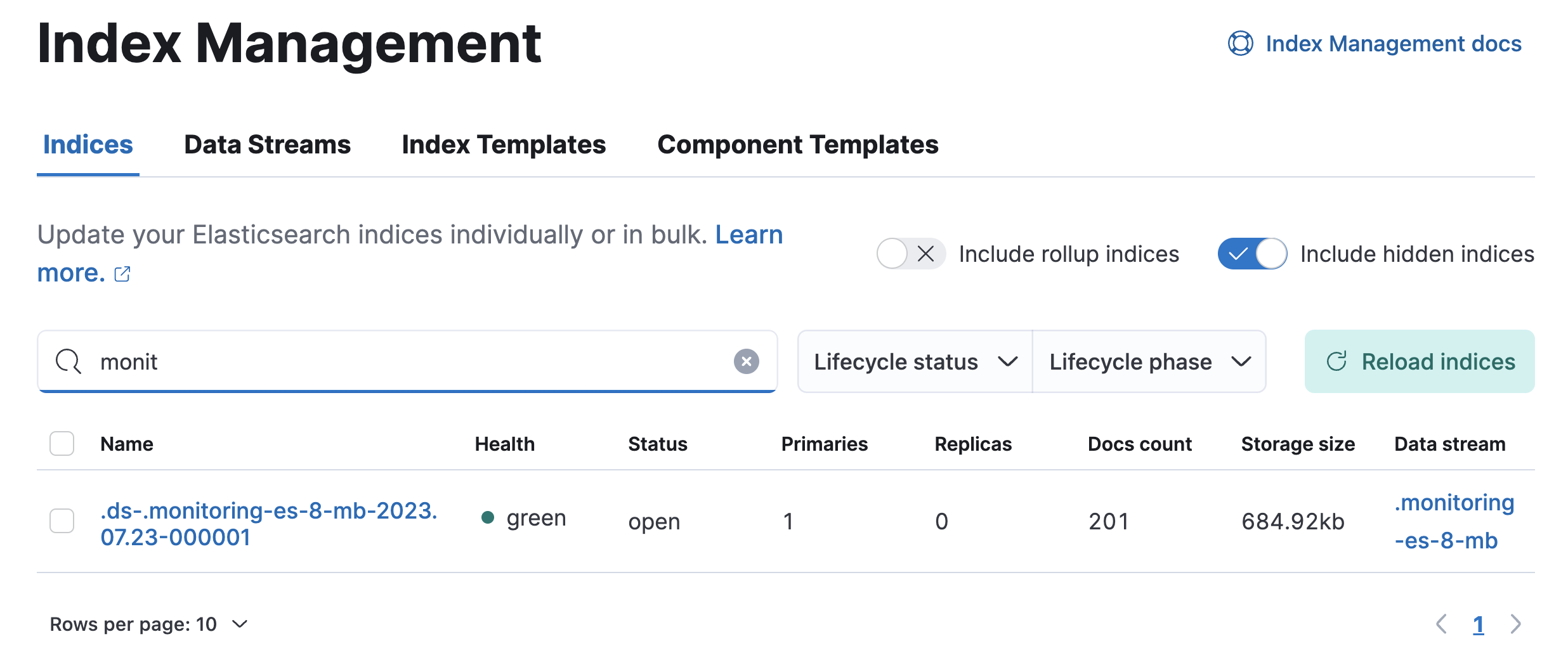Click the reload arrow icon

(1336, 361)
